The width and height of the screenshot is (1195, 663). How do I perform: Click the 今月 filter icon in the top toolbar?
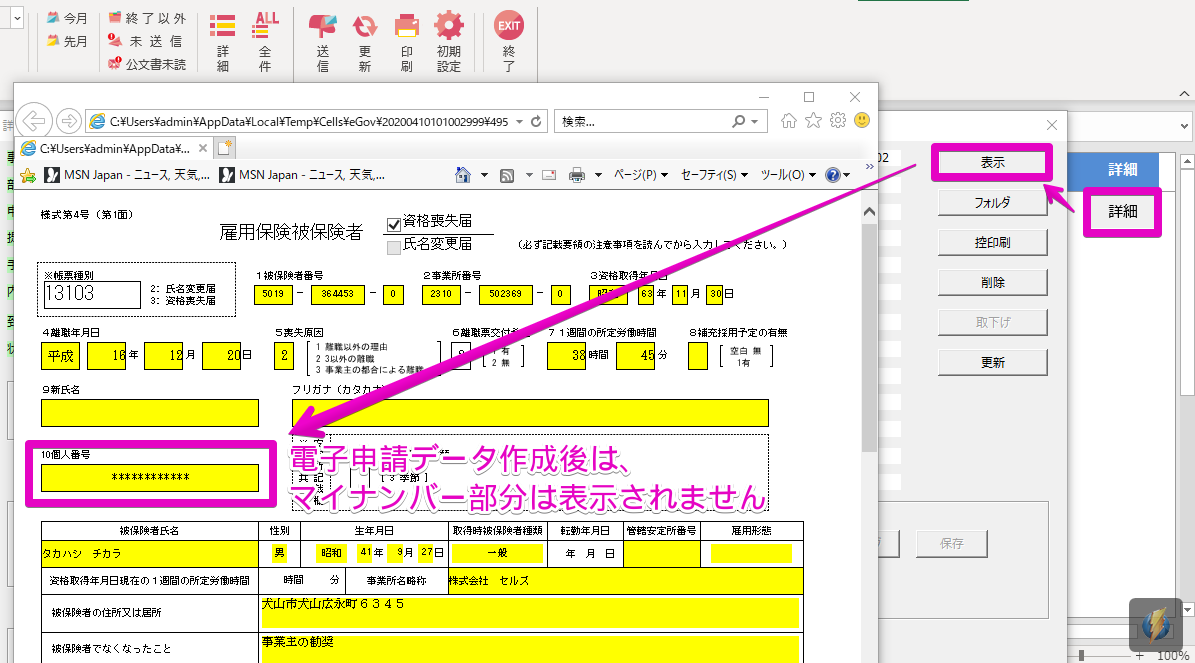click(53, 18)
